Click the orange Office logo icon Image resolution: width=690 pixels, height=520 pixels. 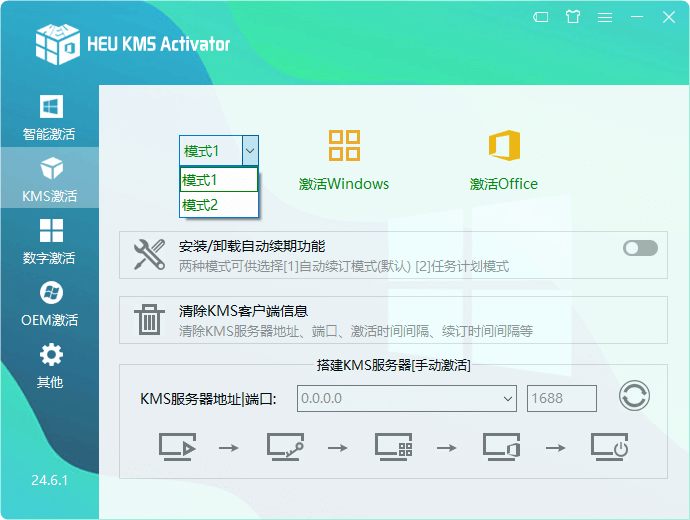click(504, 145)
